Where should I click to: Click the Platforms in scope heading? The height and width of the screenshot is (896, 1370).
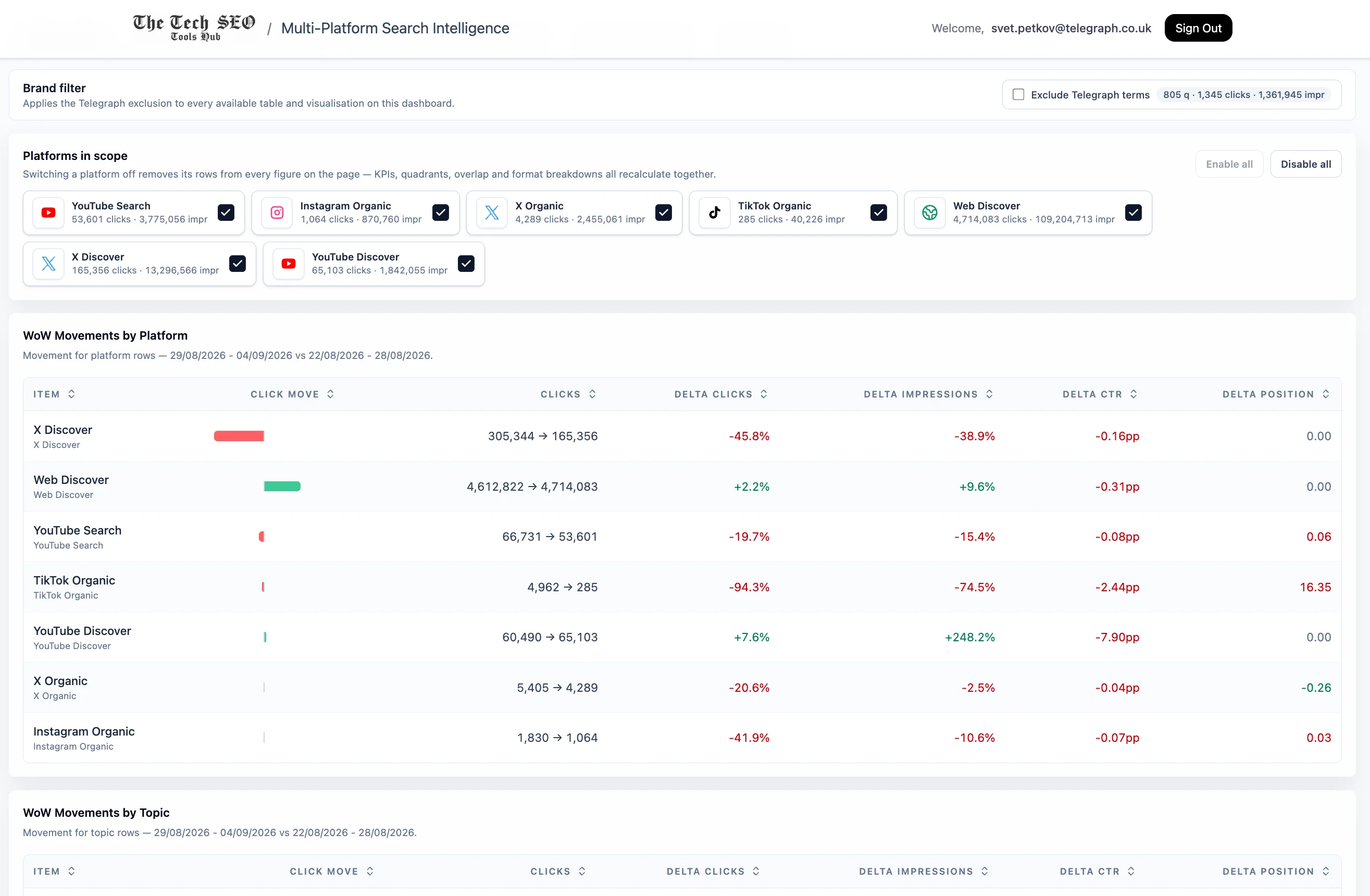(x=75, y=155)
